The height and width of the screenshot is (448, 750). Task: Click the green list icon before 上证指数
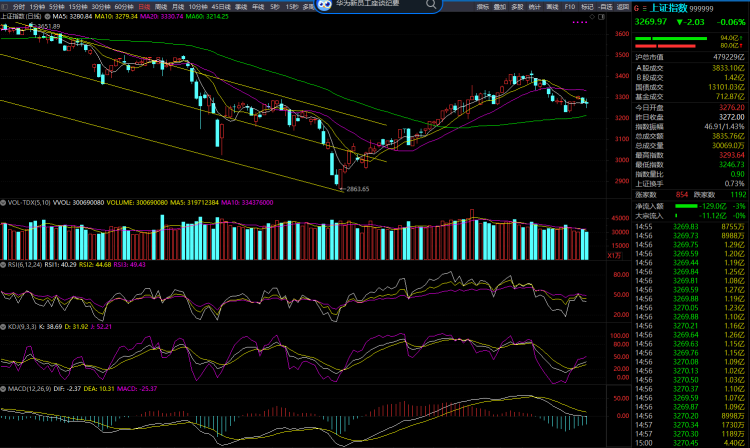(644, 6)
